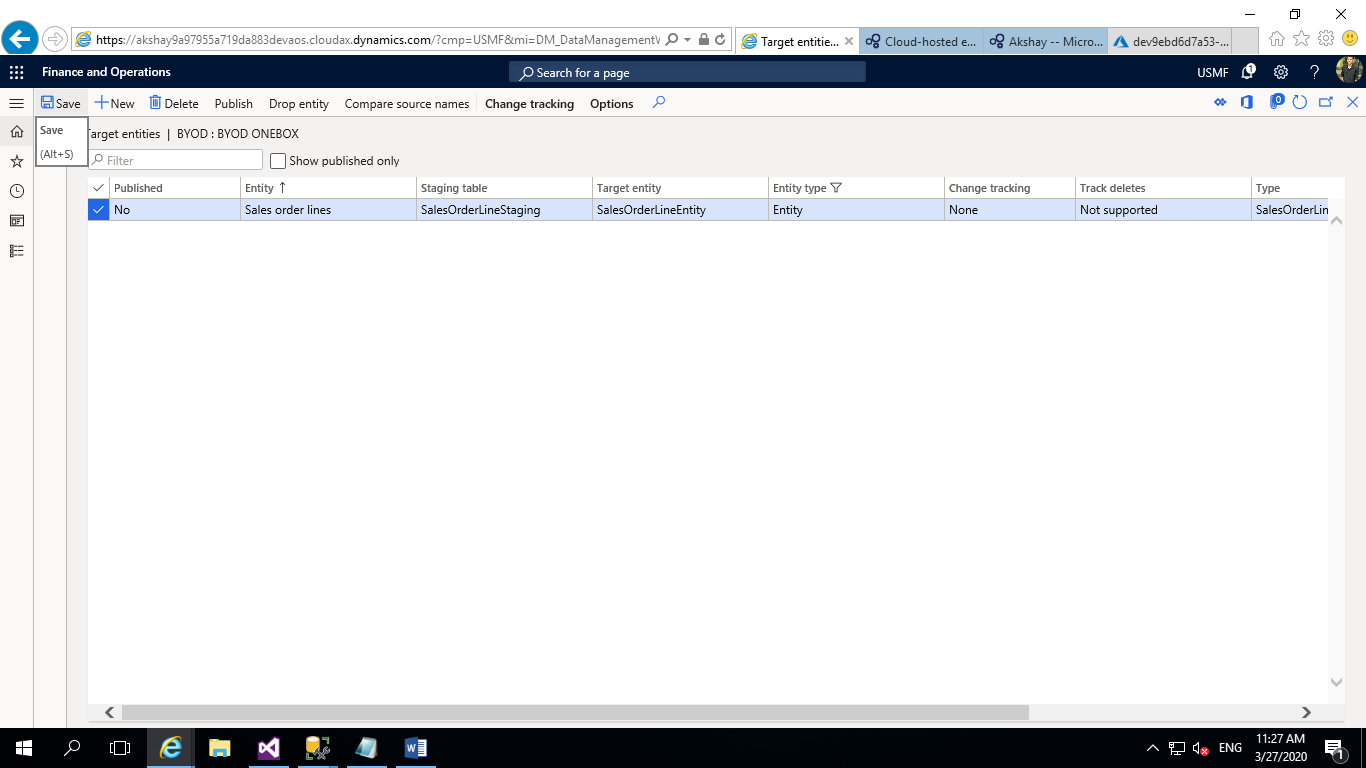Switch to dev9ebd6d7a53 browser tab

tap(1170, 41)
